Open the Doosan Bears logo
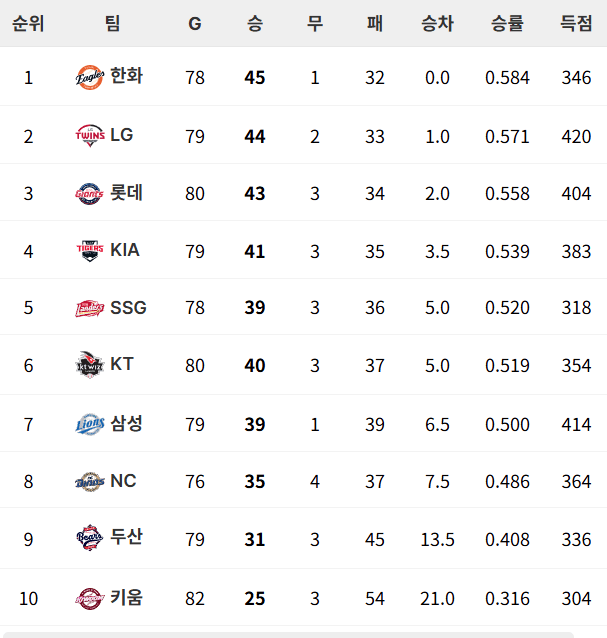 (x=90, y=537)
